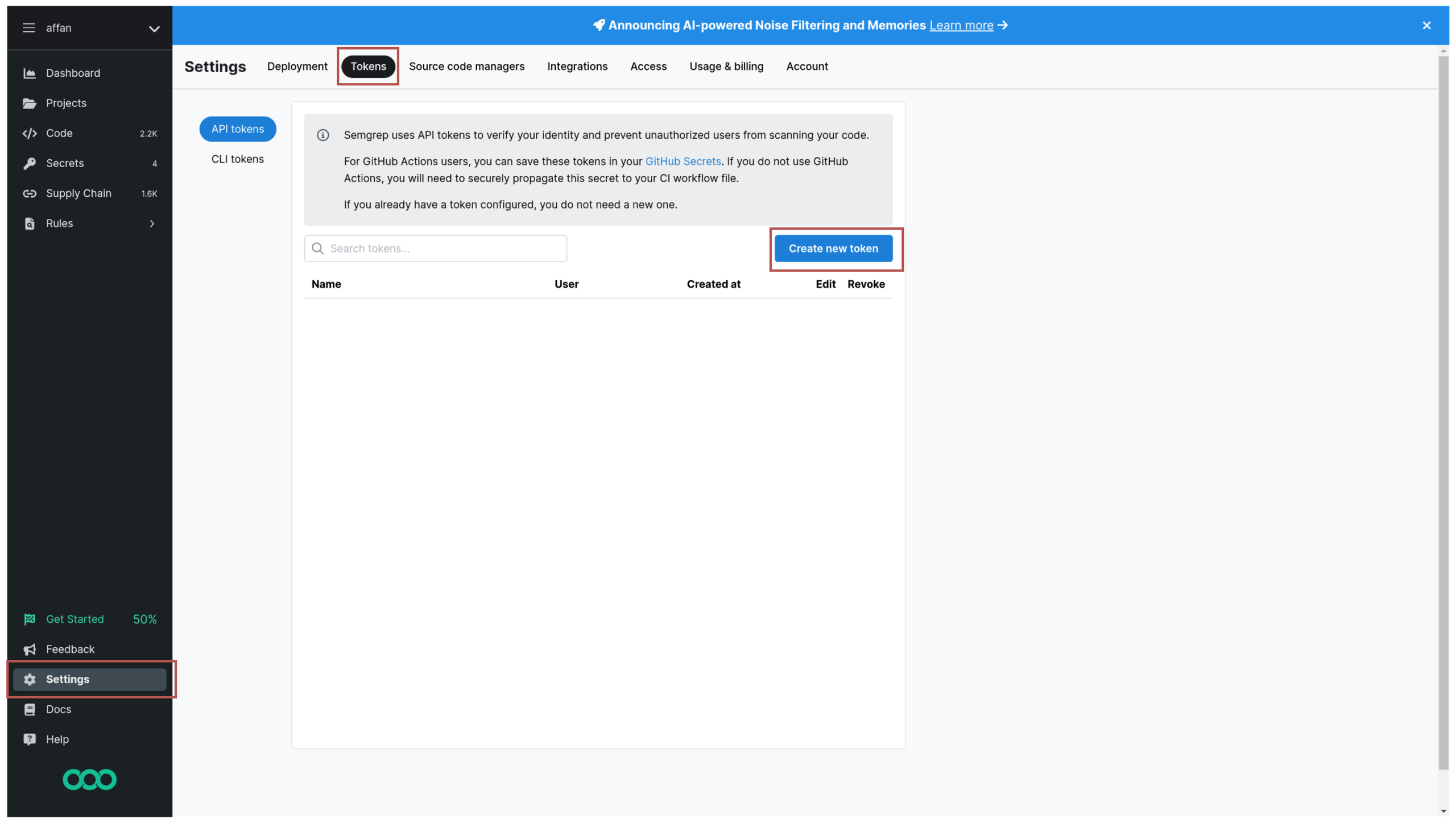Click the Secrets key icon

(x=30, y=163)
